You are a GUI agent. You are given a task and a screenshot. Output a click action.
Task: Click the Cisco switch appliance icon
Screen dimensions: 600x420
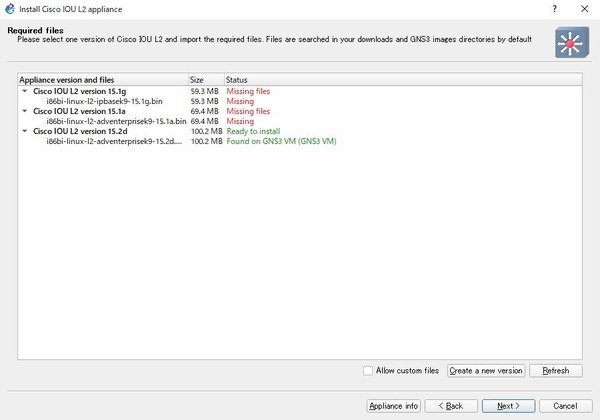tap(572, 42)
